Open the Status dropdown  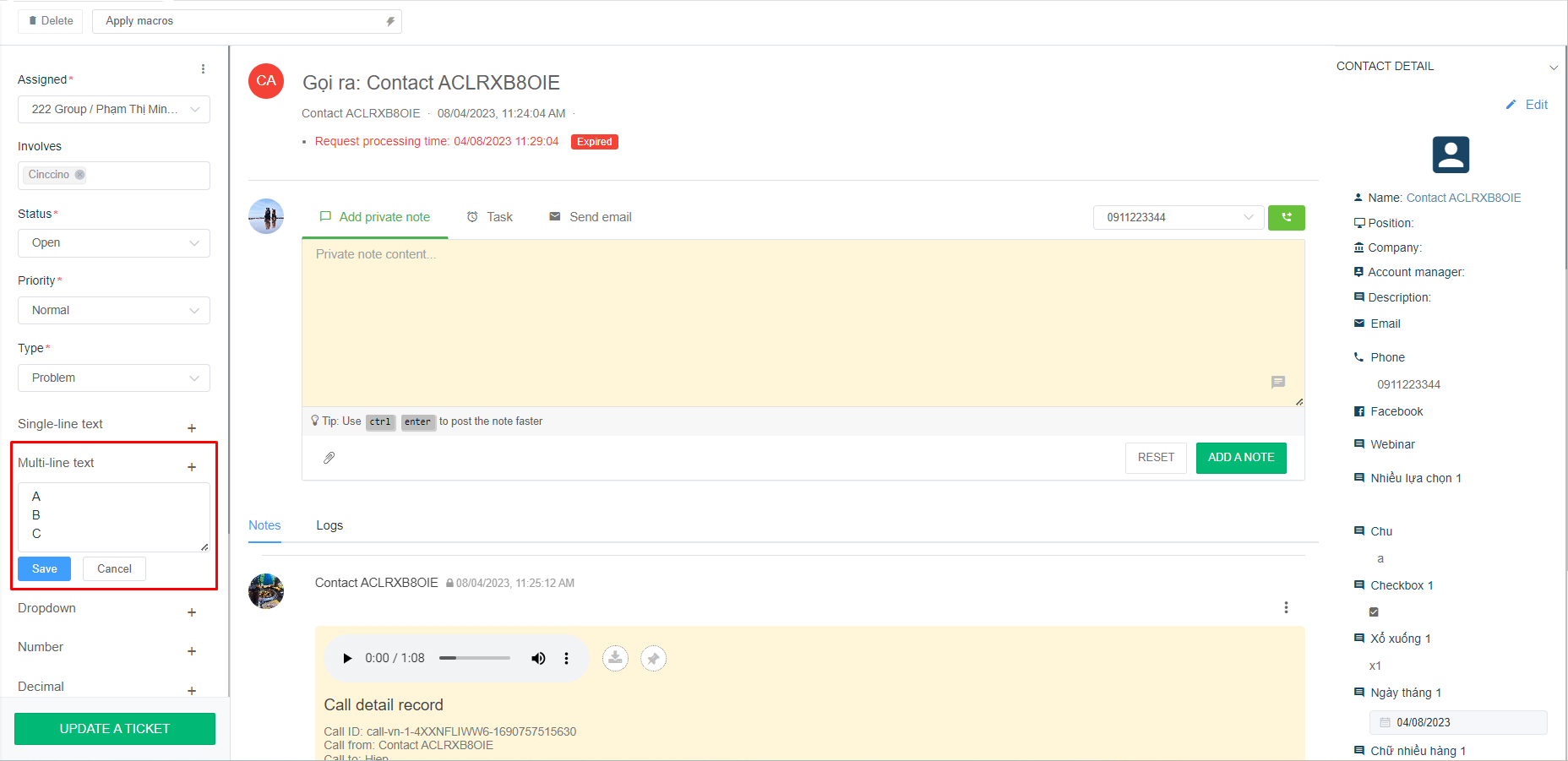[114, 243]
